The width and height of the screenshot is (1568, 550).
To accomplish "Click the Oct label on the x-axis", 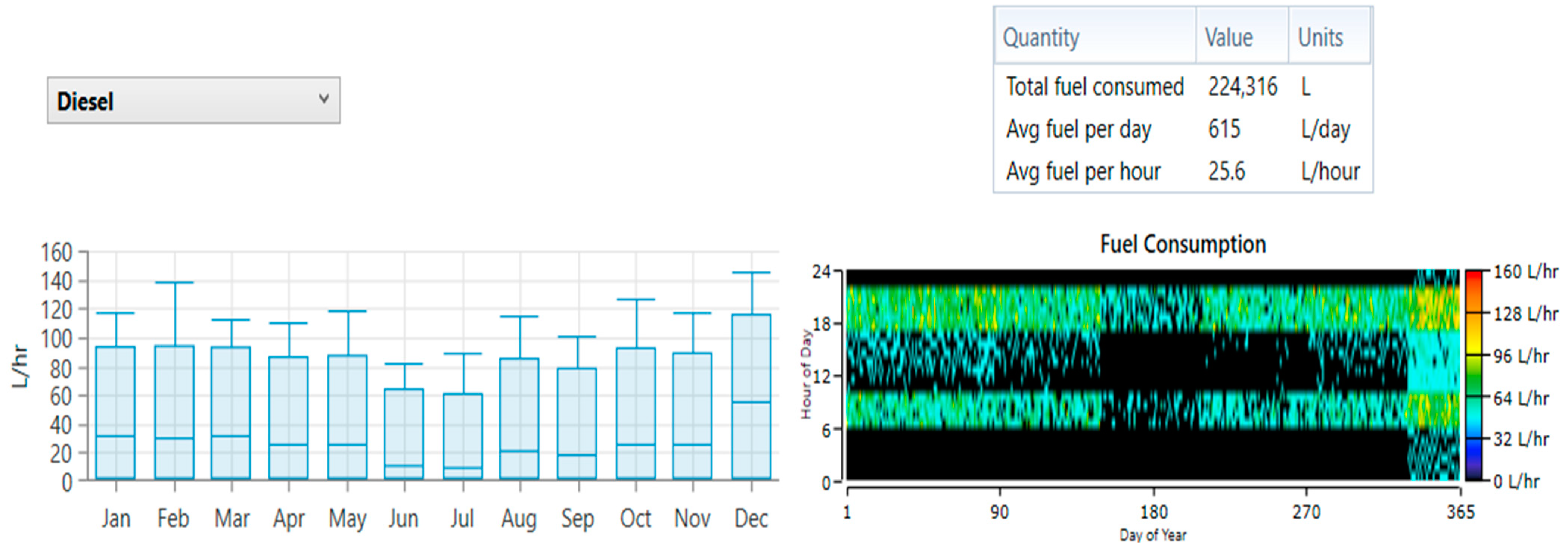I will pyautogui.click(x=636, y=518).
